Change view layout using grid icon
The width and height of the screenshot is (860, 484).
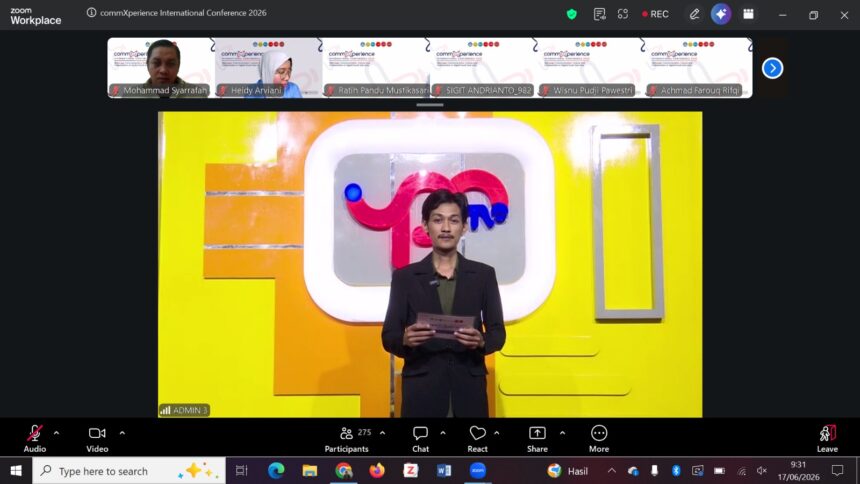point(748,14)
